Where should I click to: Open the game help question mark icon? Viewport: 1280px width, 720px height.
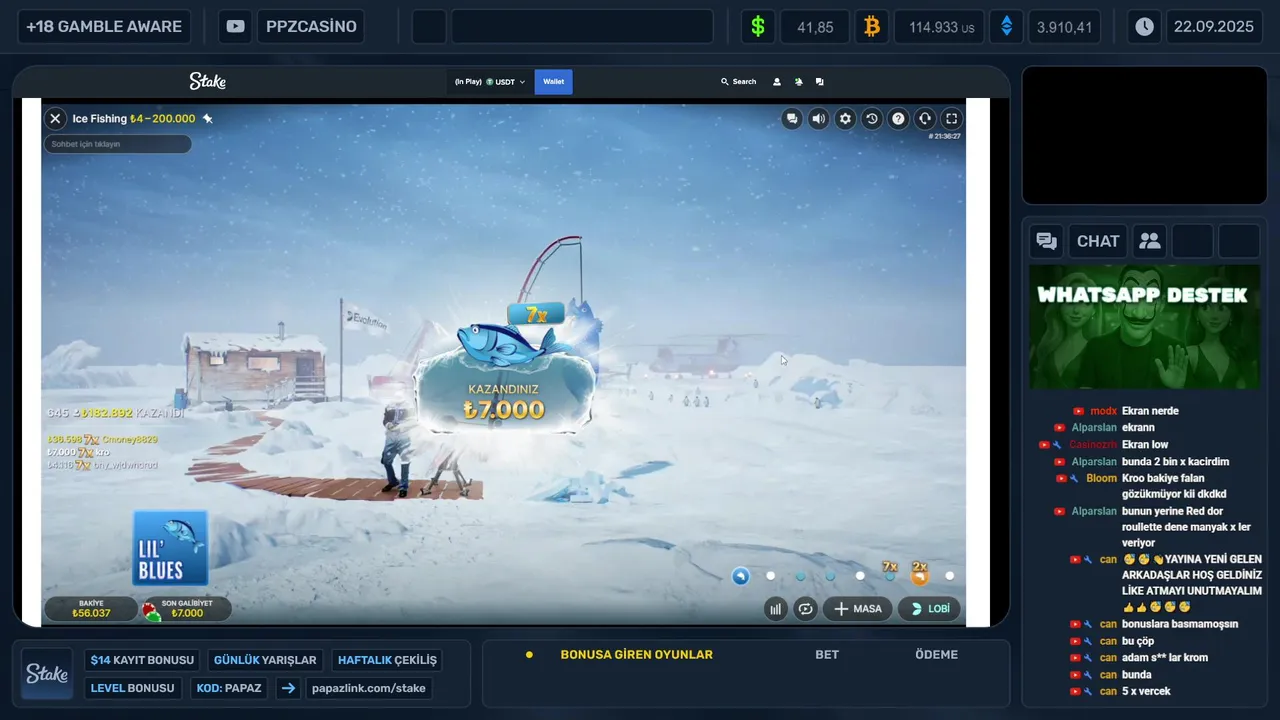pos(898,118)
